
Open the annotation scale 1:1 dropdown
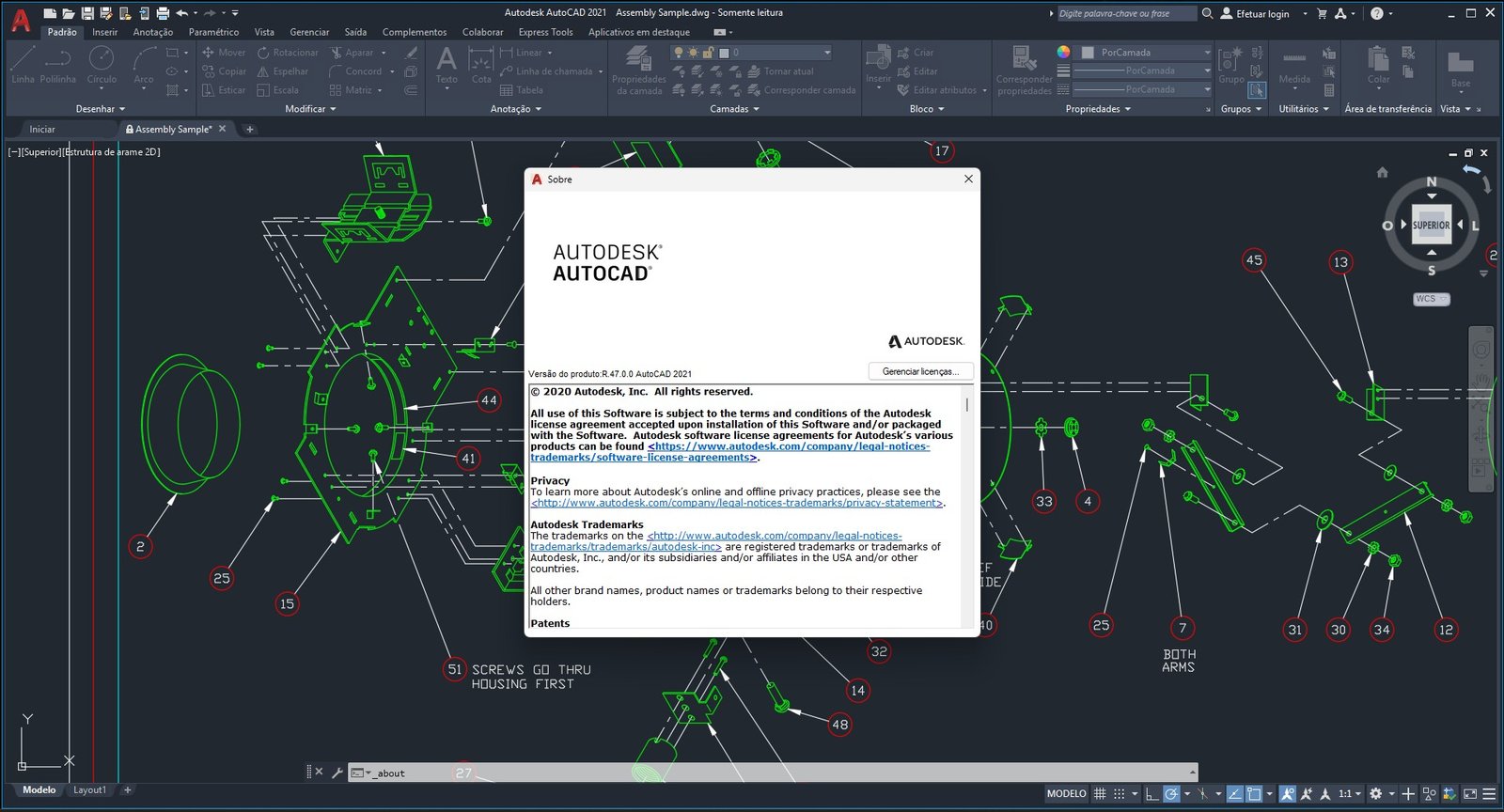point(1350,793)
